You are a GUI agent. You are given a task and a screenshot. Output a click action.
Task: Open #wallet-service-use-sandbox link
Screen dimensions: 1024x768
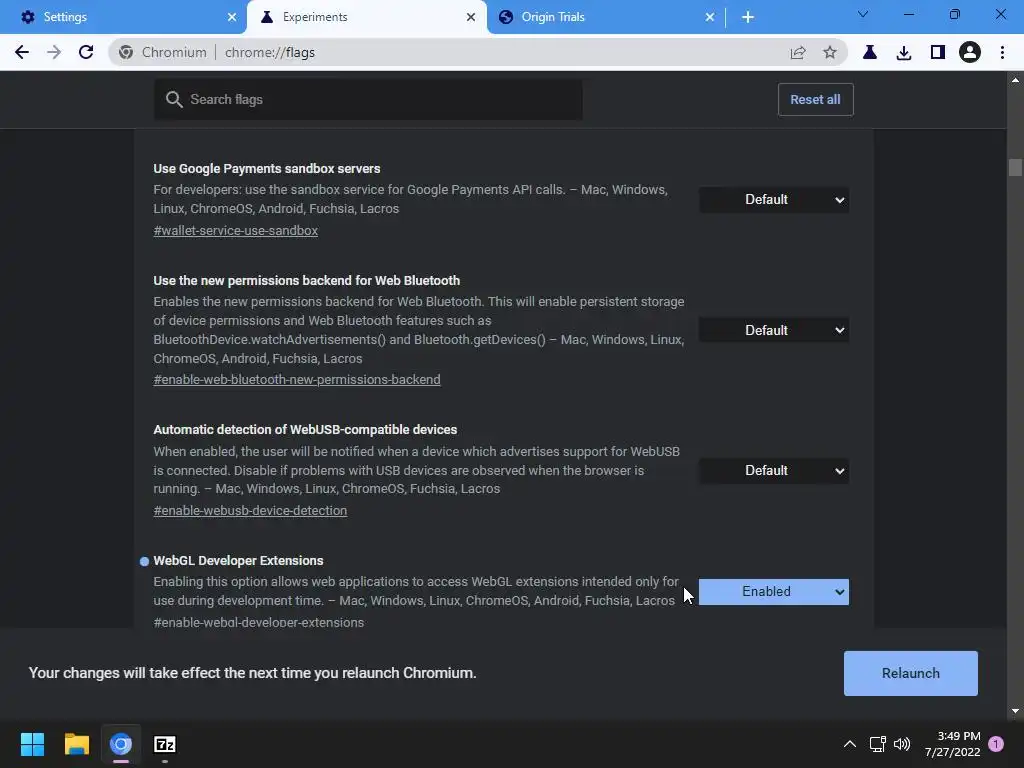236,231
